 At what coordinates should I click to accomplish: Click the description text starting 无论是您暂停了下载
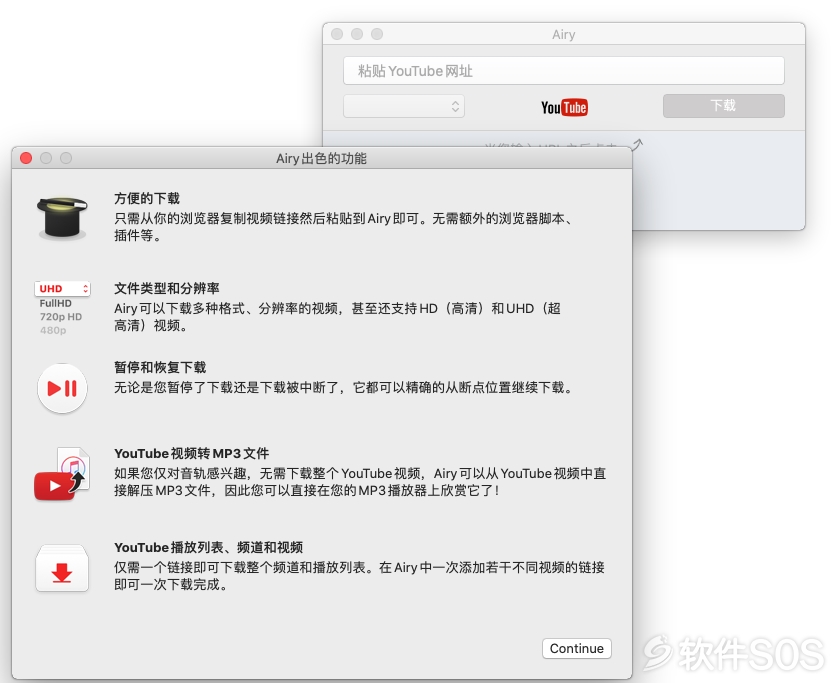(343, 387)
